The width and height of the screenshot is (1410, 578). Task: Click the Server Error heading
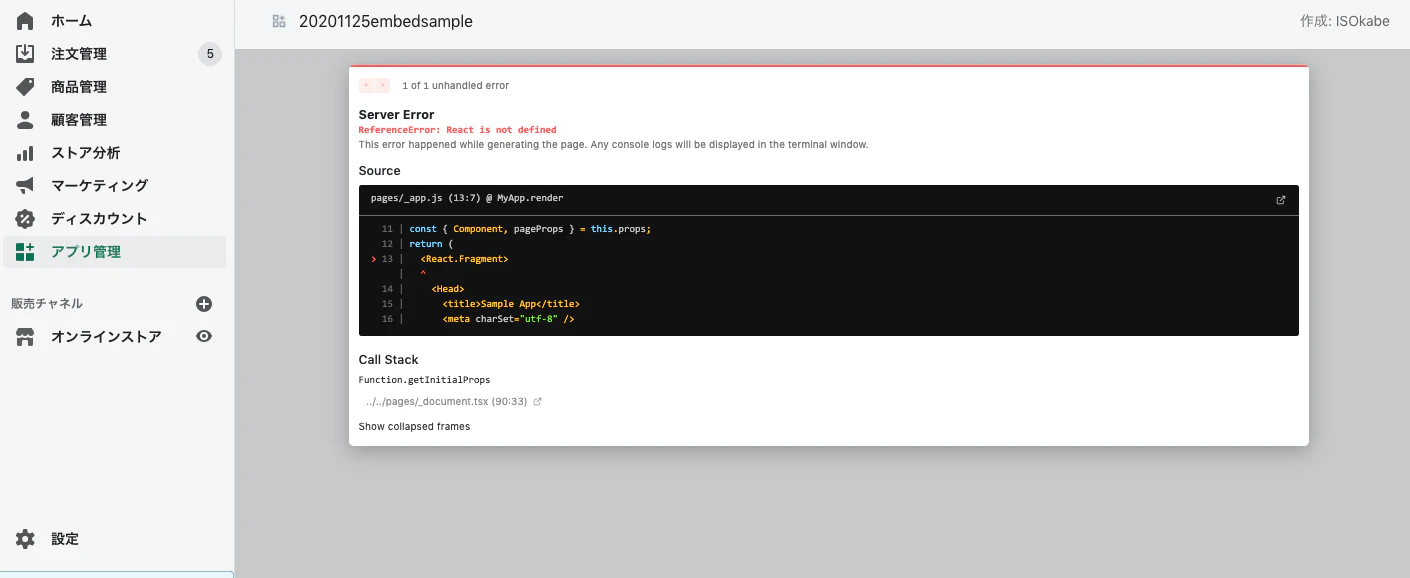click(x=397, y=115)
